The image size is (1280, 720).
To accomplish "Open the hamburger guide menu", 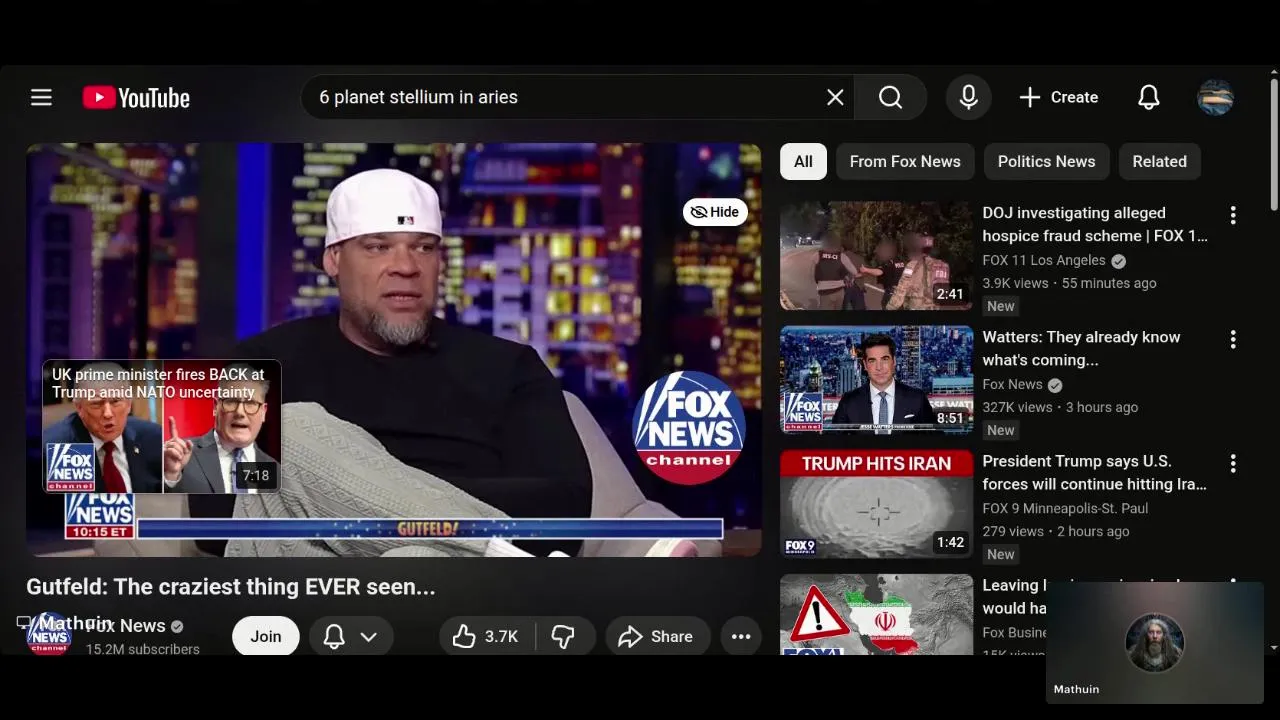I will 41,97.
